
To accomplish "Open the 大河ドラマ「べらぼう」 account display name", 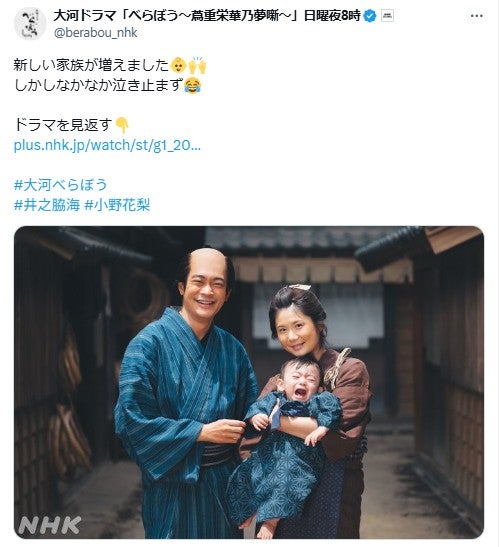I will click(x=207, y=16).
